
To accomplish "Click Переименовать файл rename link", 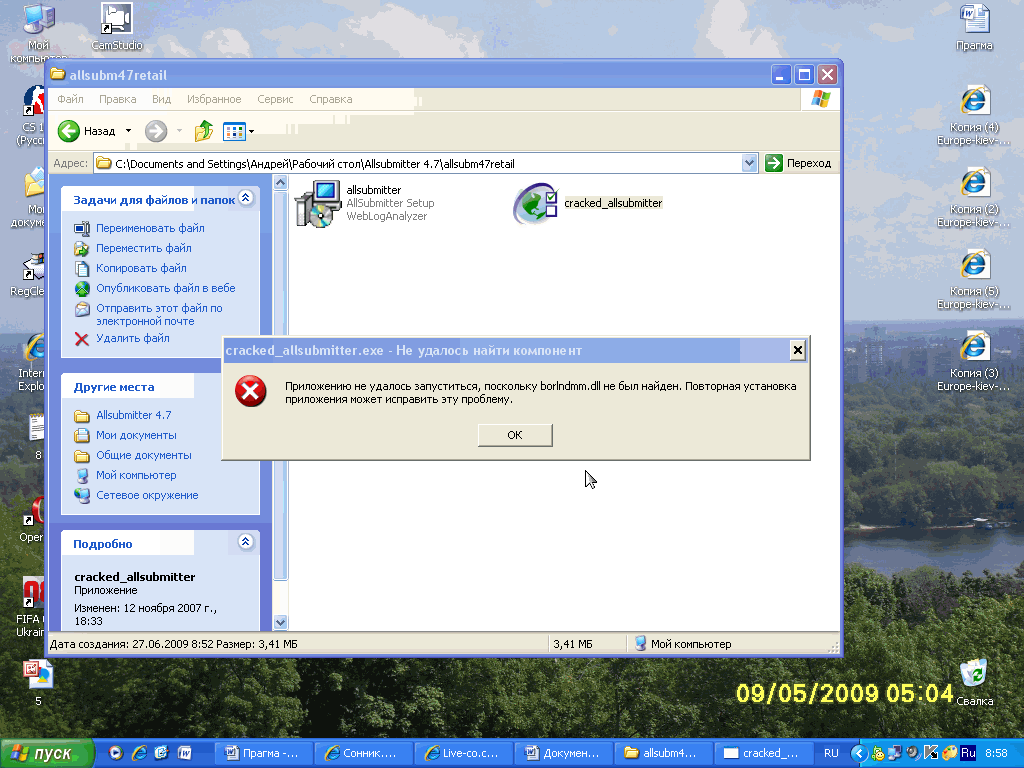I will [150, 228].
